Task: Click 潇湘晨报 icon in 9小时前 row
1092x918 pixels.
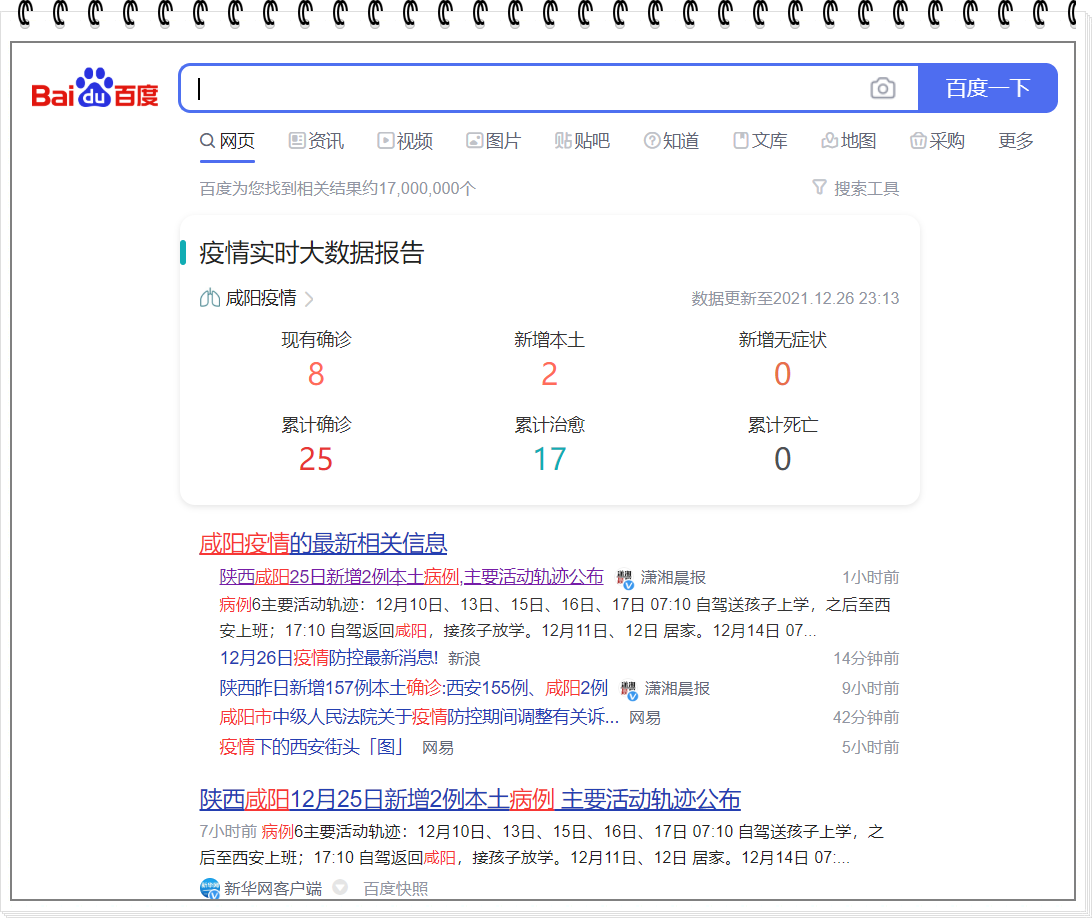Action: [629, 690]
